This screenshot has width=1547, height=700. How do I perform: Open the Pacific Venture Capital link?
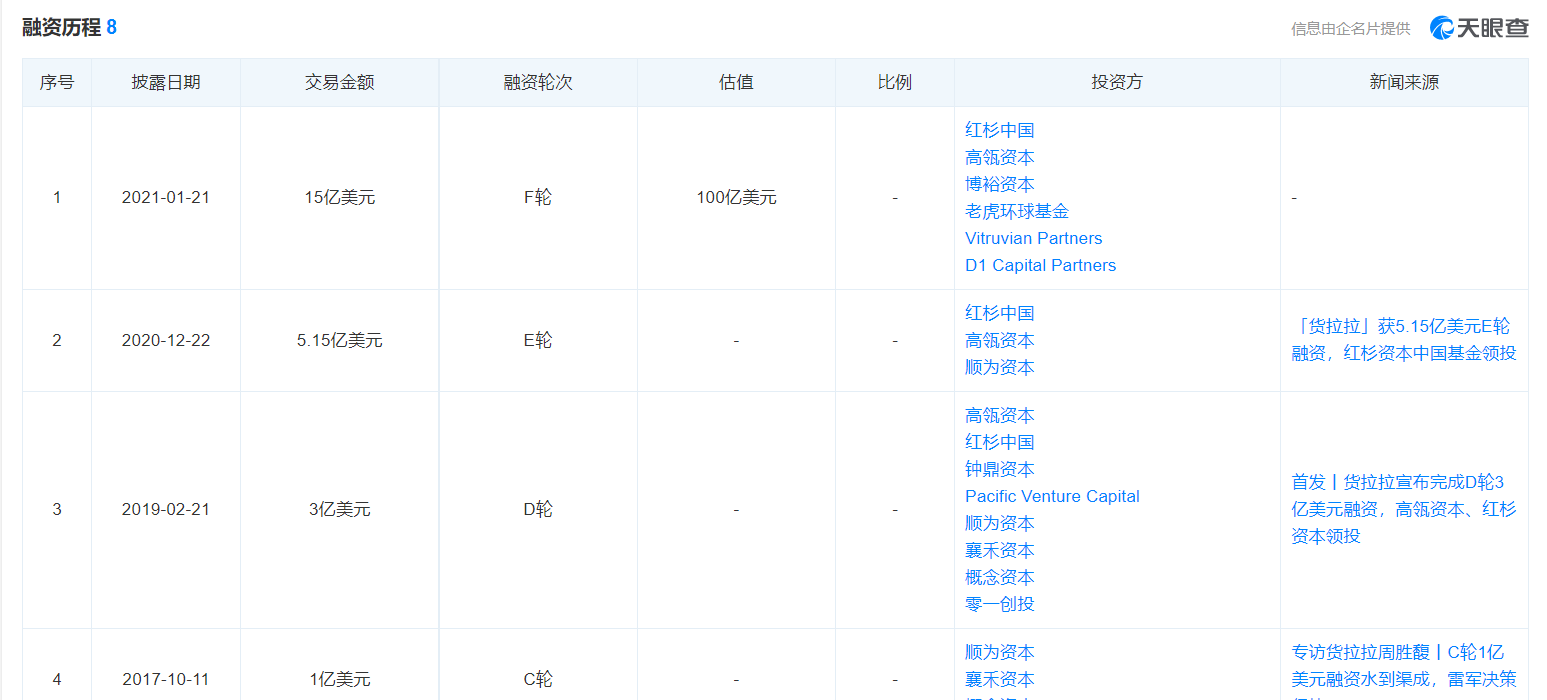pos(1051,496)
